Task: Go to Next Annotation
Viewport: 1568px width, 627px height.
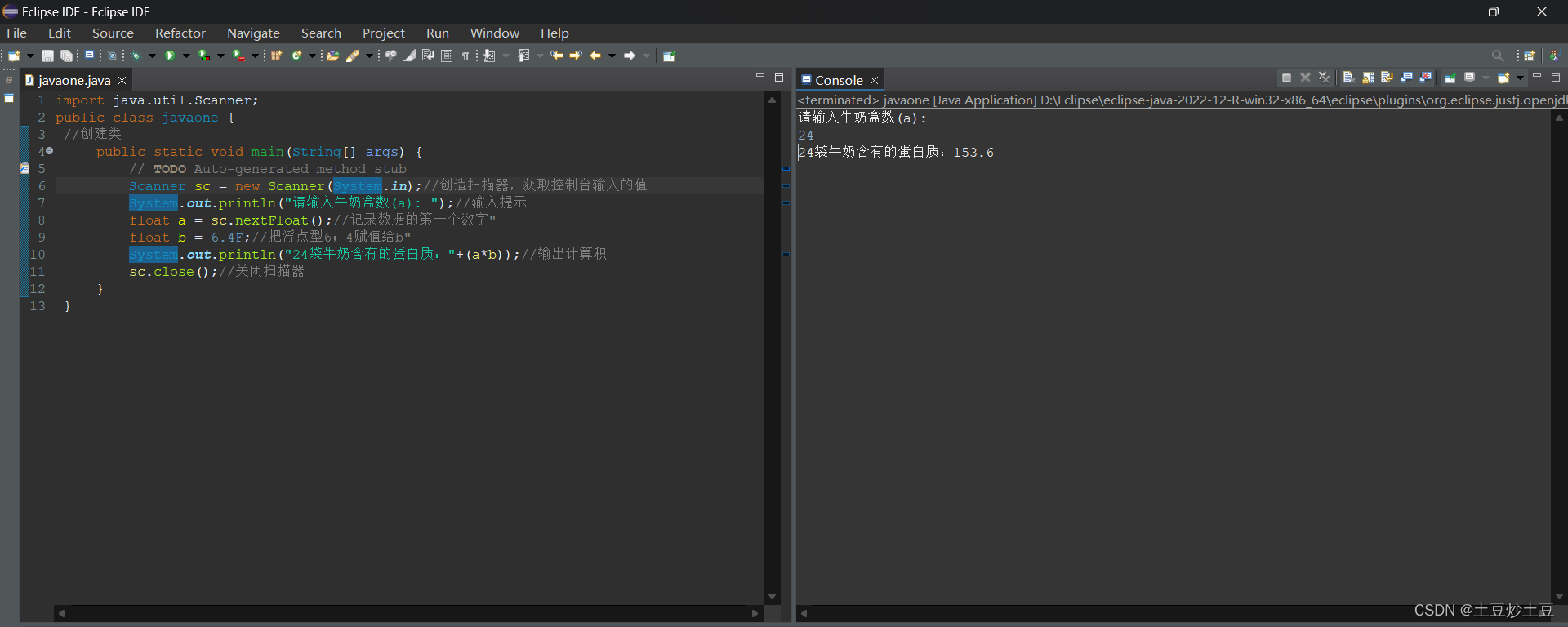Action: pyautogui.click(x=488, y=56)
